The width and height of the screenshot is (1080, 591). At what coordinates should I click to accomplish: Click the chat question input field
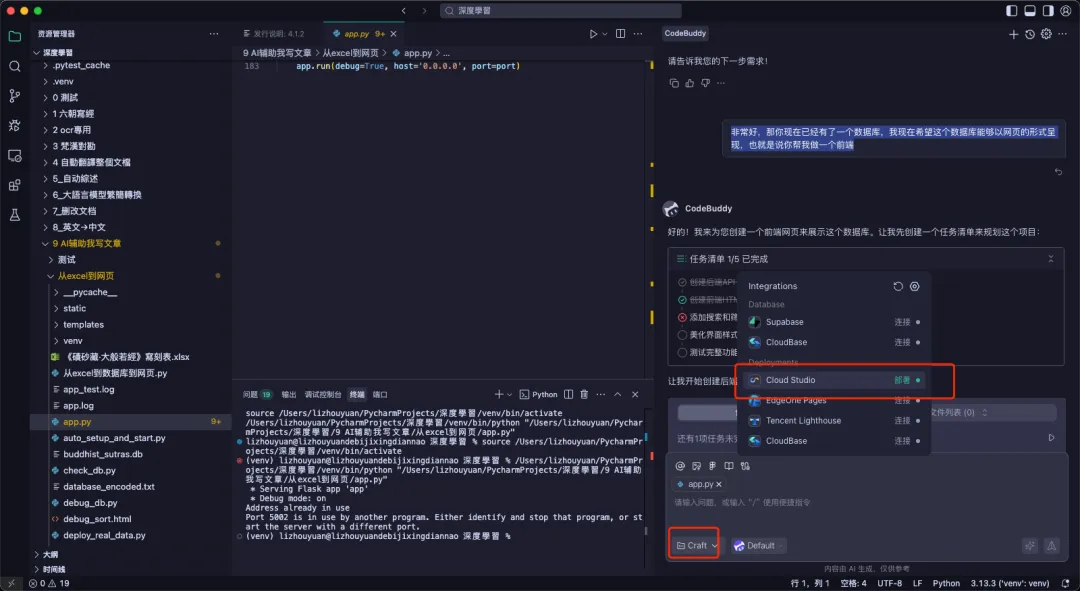click(866, 503)
